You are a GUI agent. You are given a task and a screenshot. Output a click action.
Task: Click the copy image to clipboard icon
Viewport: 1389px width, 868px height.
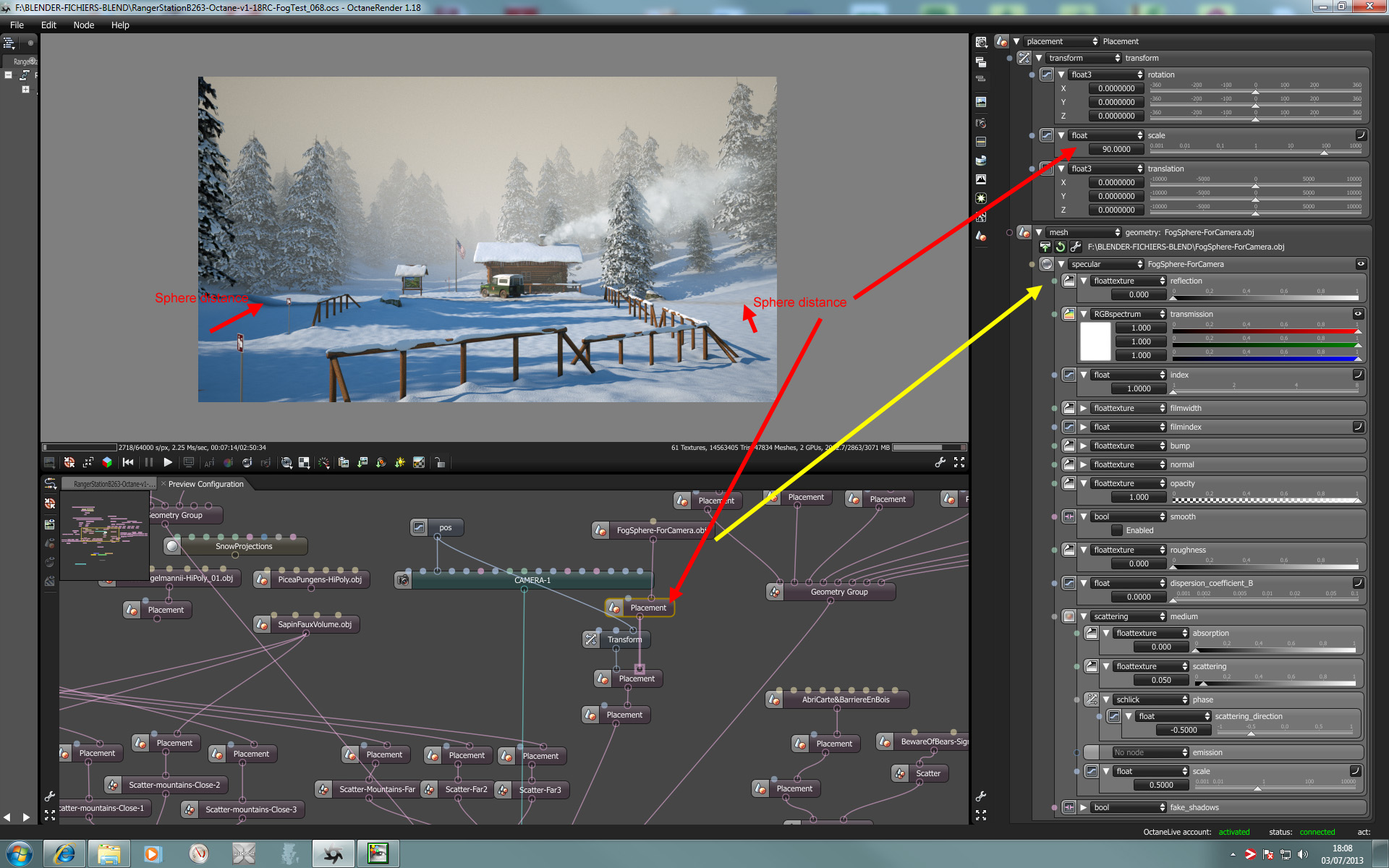344,462
